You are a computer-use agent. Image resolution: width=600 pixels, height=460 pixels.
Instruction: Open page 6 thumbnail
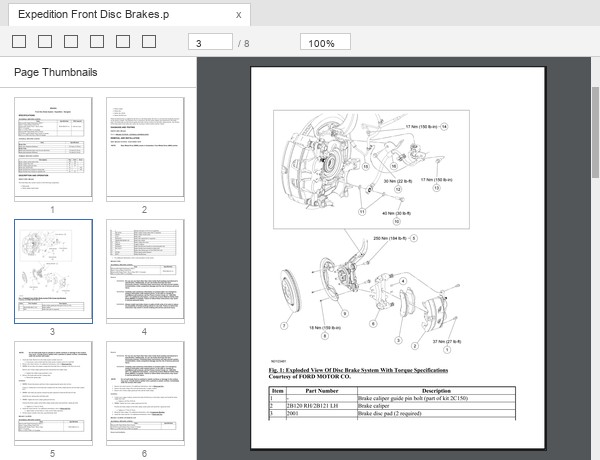[145, 393]
